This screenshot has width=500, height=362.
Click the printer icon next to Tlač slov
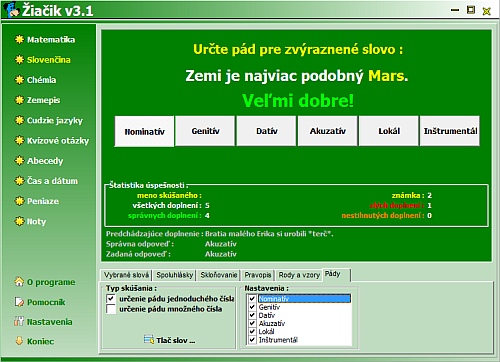149,340
